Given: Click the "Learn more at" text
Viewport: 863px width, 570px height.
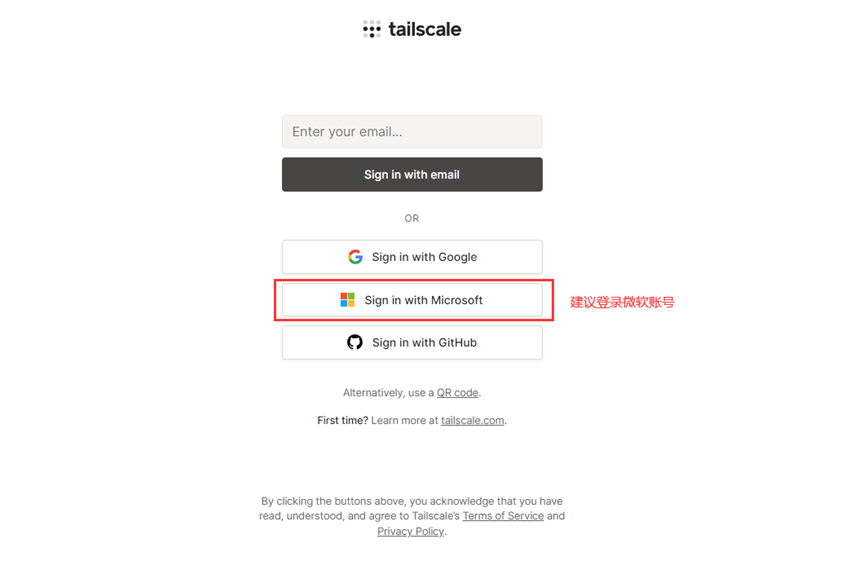Looking at the screenshot, I should point(405,420).
